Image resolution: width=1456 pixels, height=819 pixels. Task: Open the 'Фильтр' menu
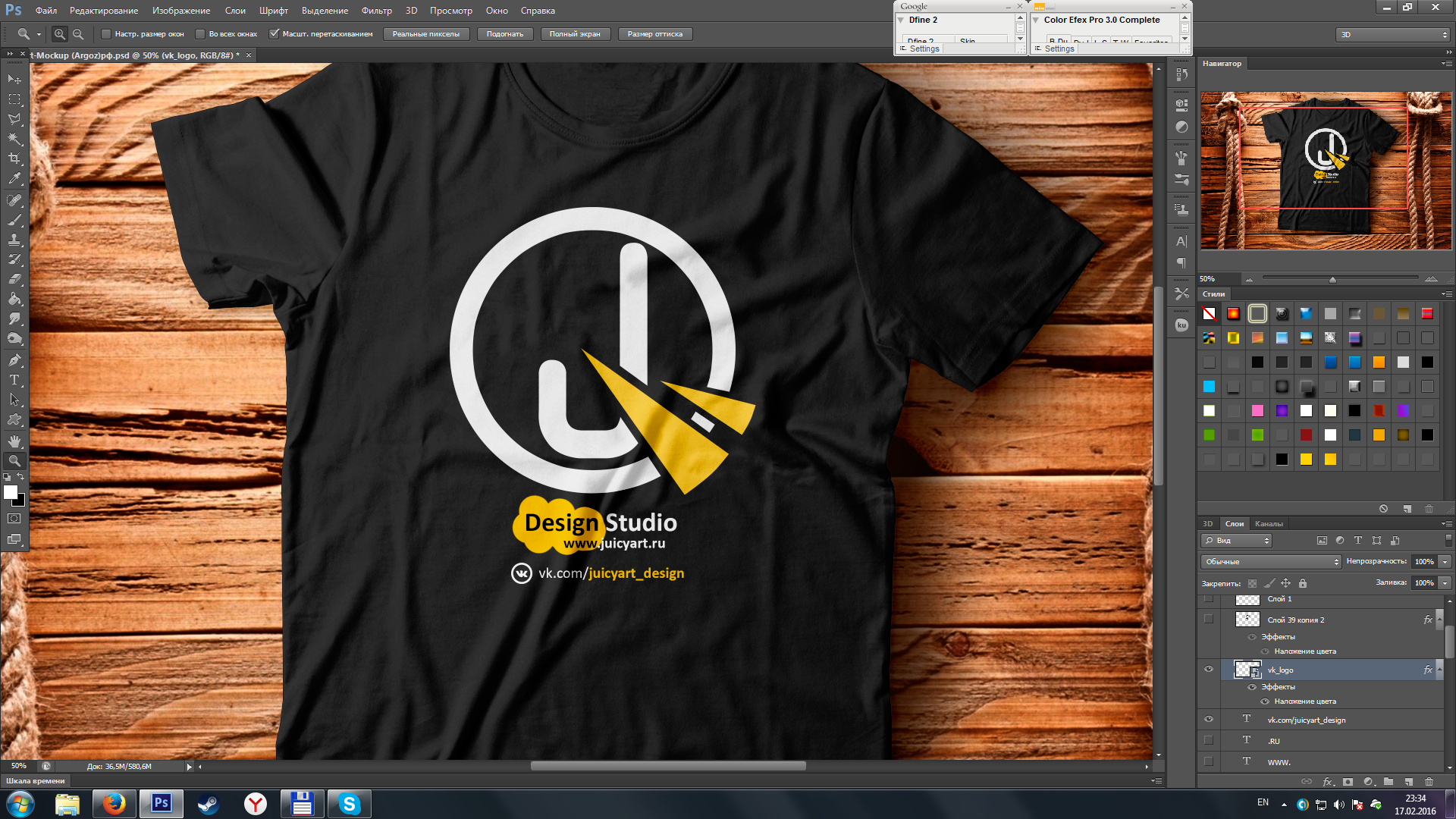(x=376, y=11)
